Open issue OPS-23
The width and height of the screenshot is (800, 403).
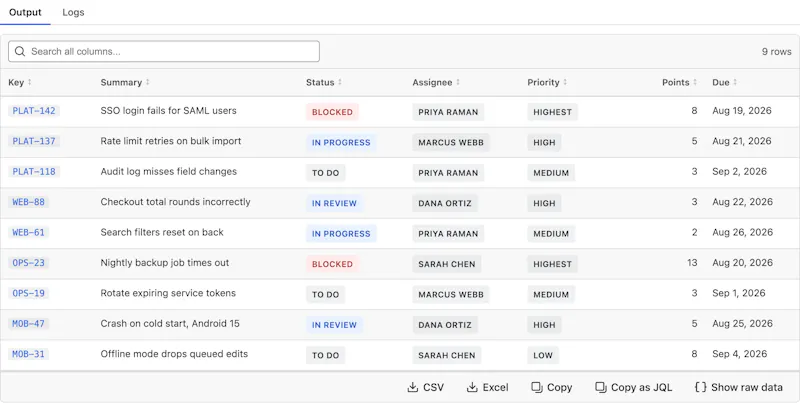[29, 263]
